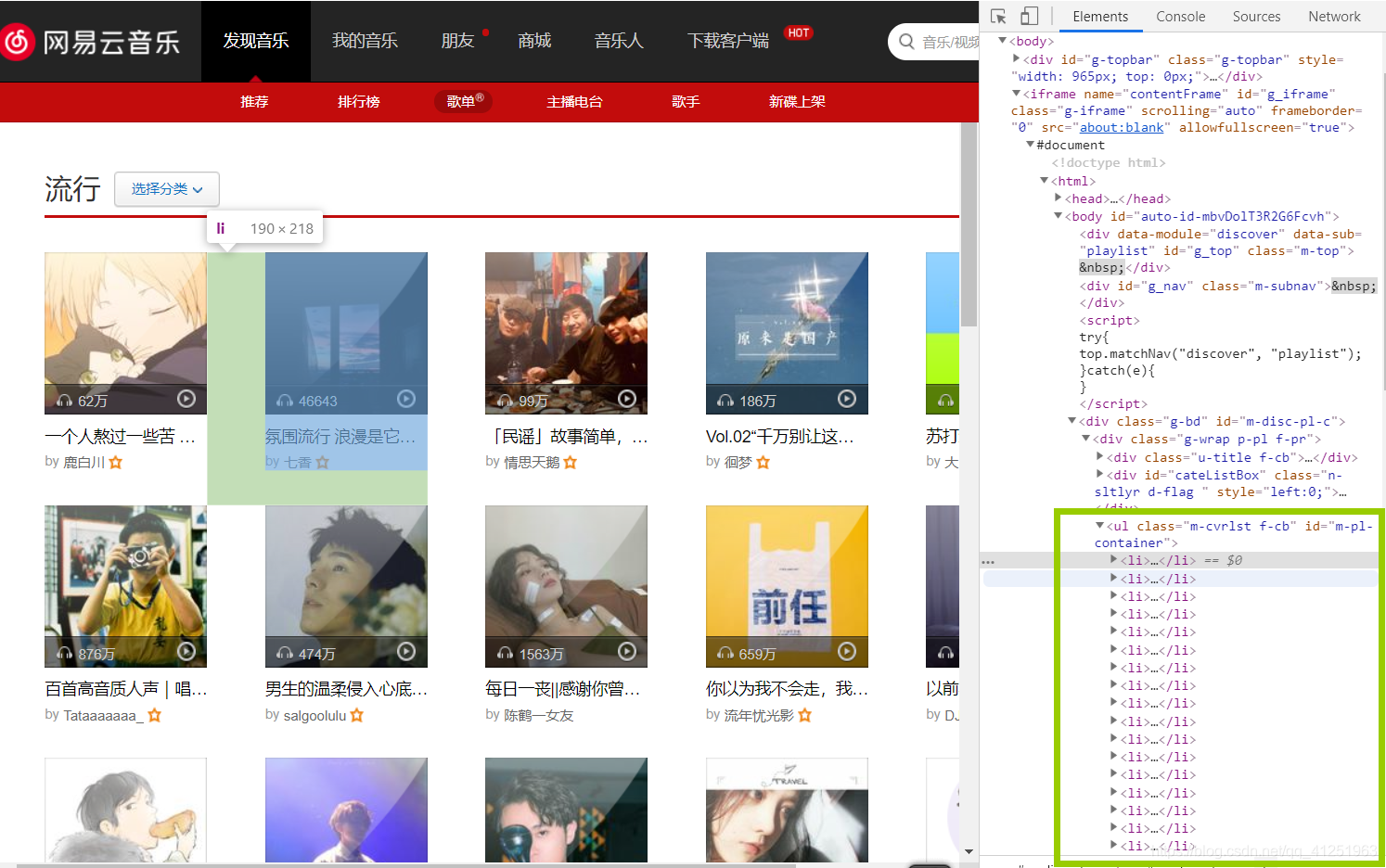Screen dimensions: 1386x868
Task: Click the about:blank src link in DevTools
Action: [1122, 128]
